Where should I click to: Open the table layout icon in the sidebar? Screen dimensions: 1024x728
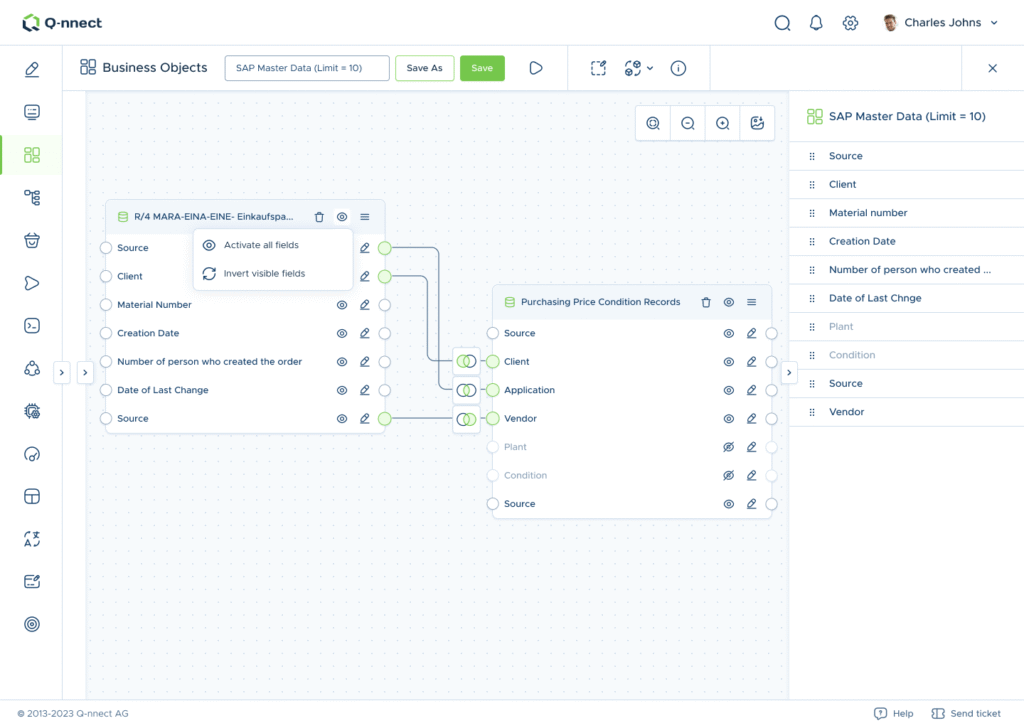[x=31, y=496]
